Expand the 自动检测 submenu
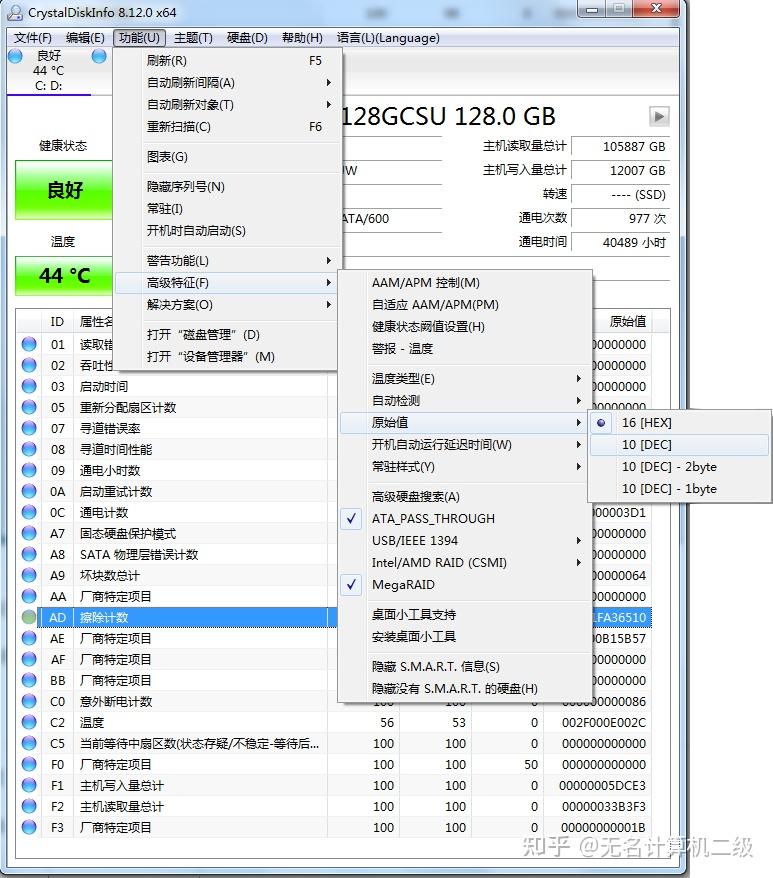The image size is (773, 878). coord(465,400)
